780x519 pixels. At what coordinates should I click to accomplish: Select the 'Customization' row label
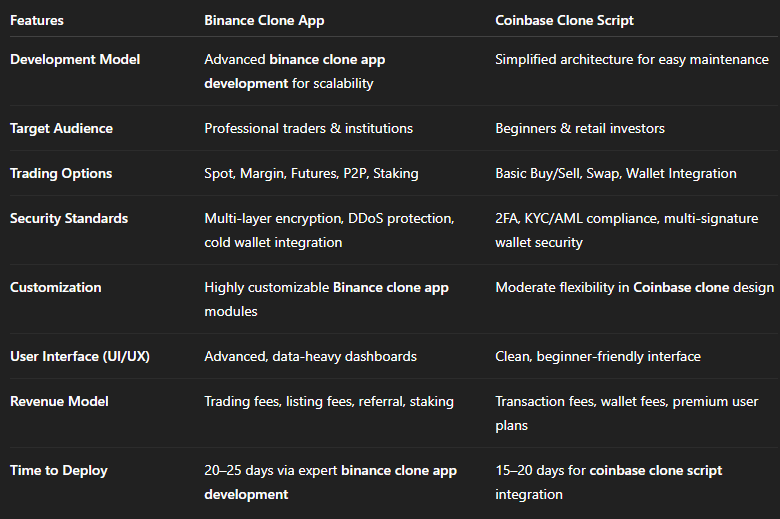point(55,287)
